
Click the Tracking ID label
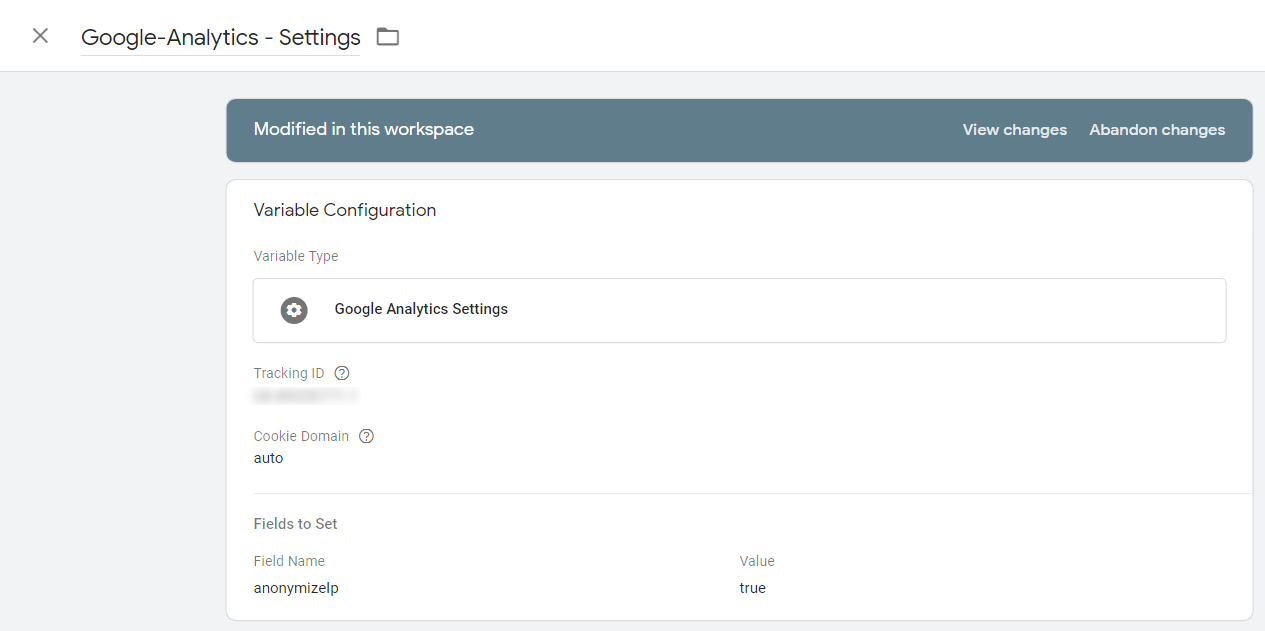click(x=289, y=373)
